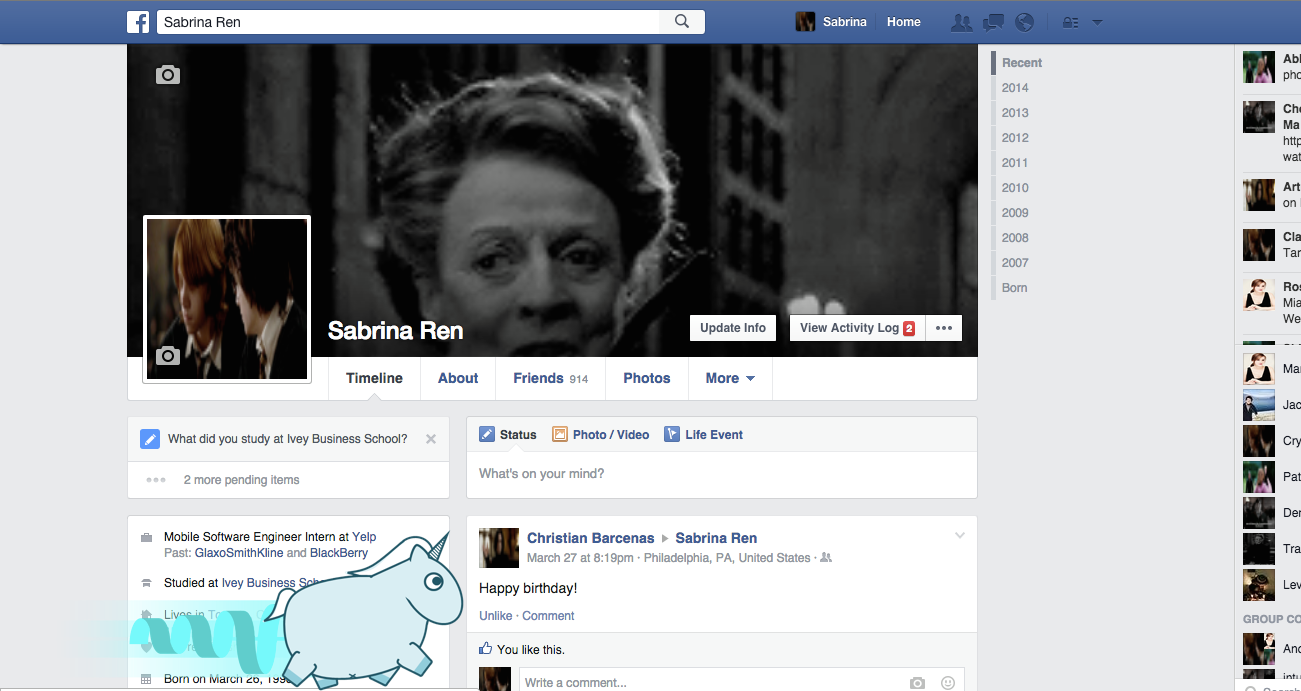Click the Happy birthday! post text

click(x=528, y=588)
